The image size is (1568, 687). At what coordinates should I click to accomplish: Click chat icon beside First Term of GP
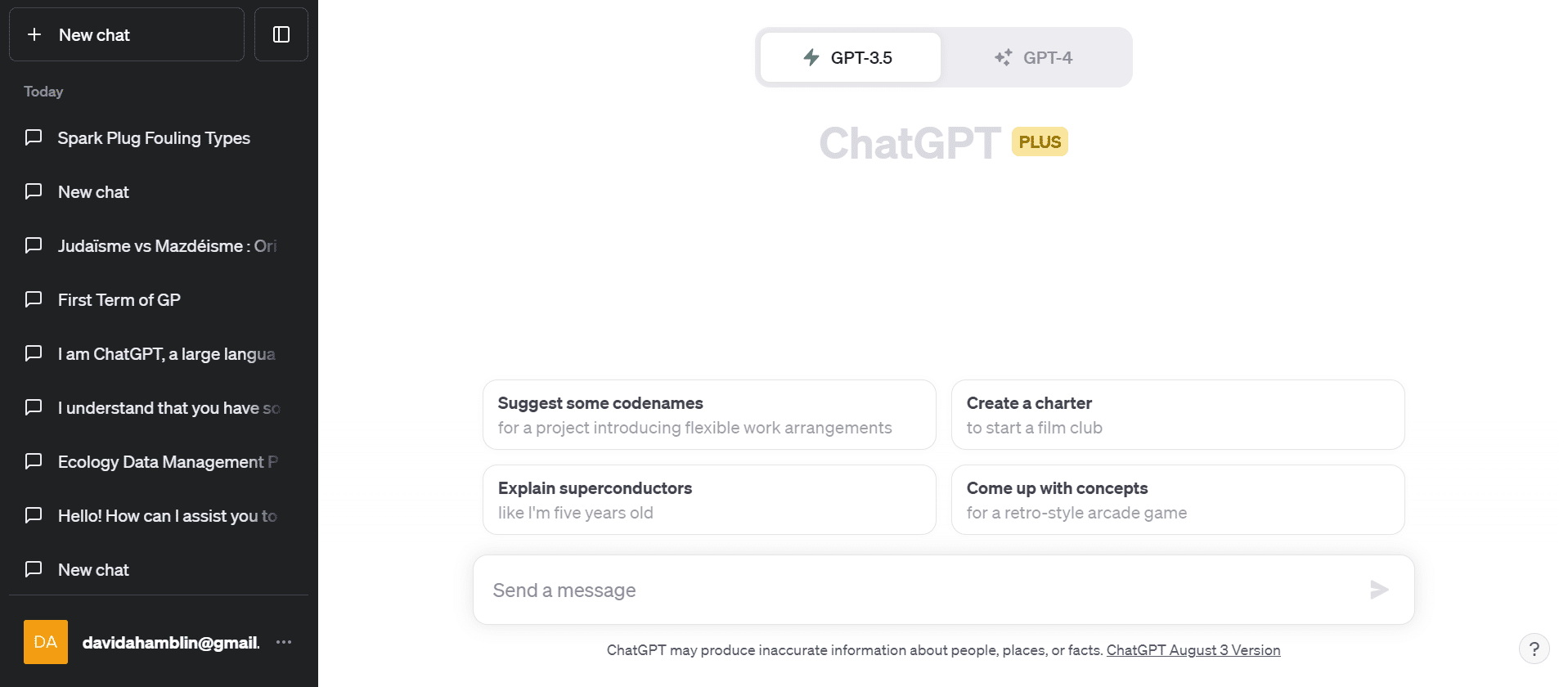point(34,299)
